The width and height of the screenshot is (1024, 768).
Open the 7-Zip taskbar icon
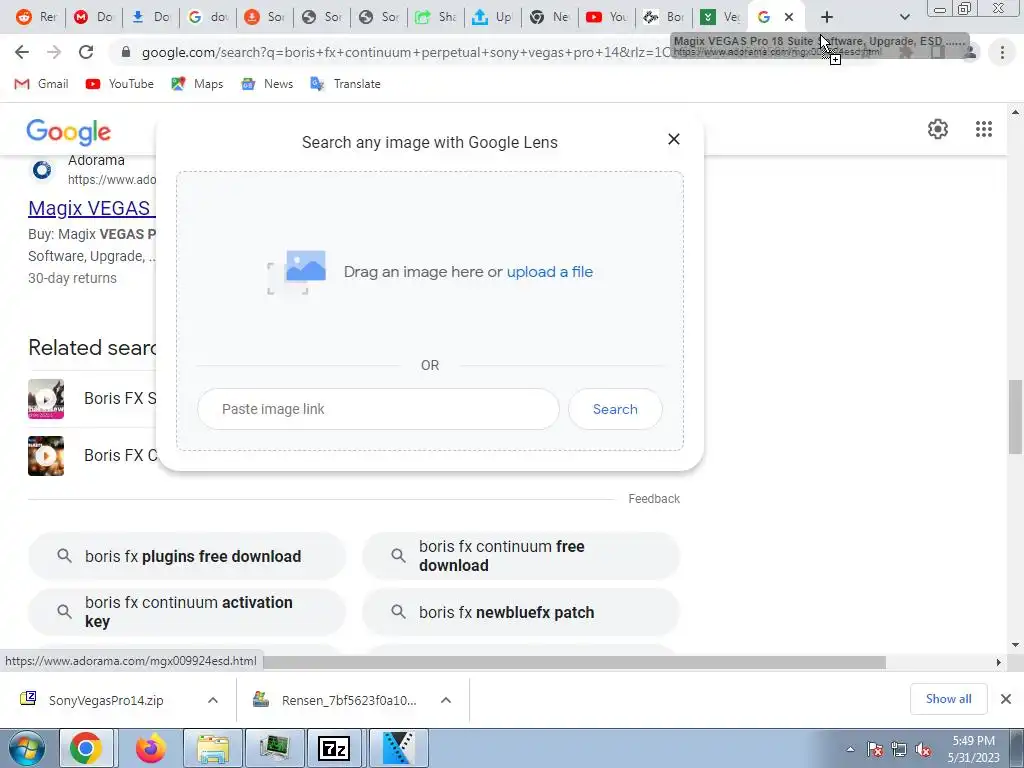pyautogui.click(x=335, y=748)
